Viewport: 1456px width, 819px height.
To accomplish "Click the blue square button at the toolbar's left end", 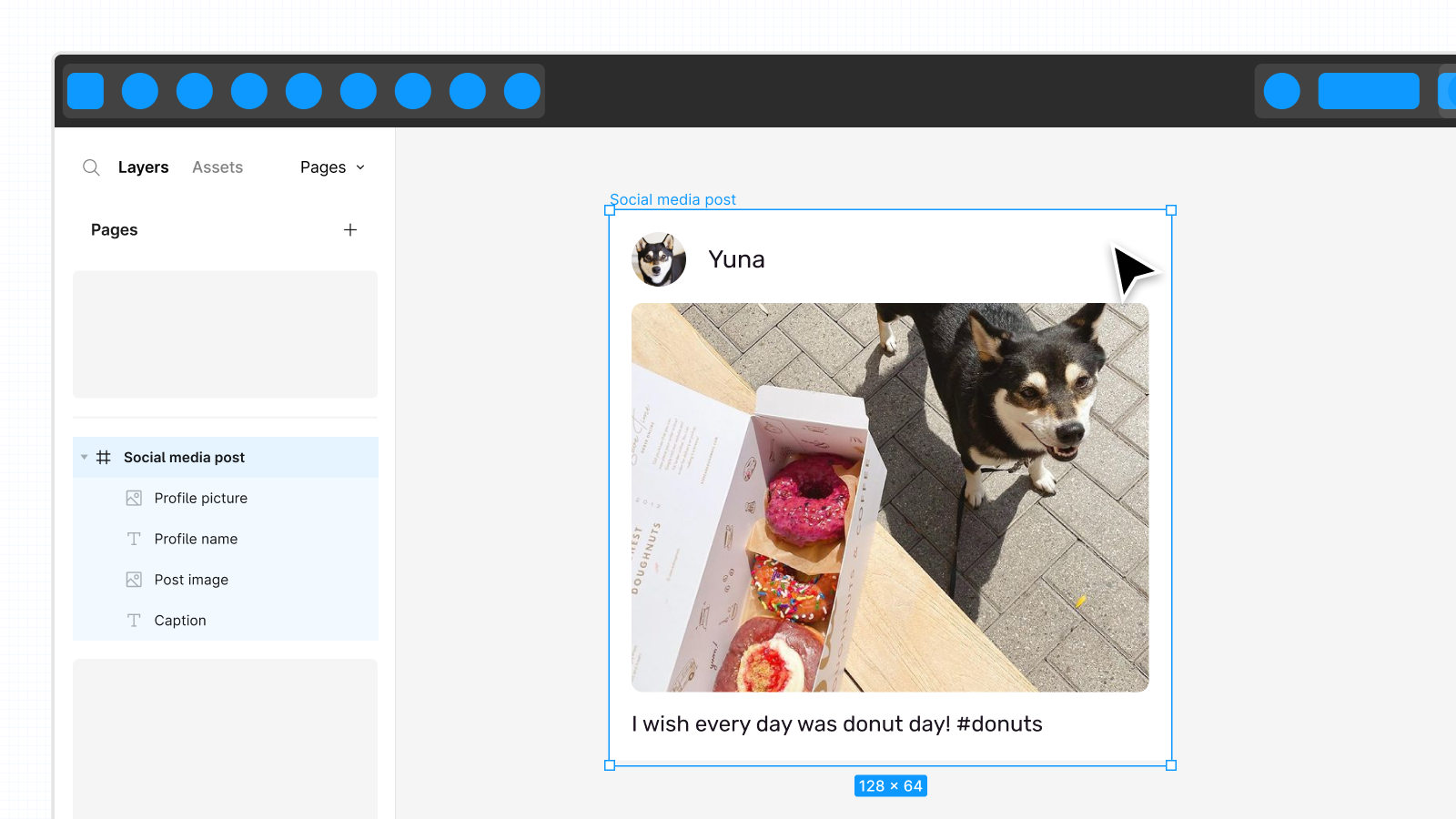I will [x=86, y=91].
